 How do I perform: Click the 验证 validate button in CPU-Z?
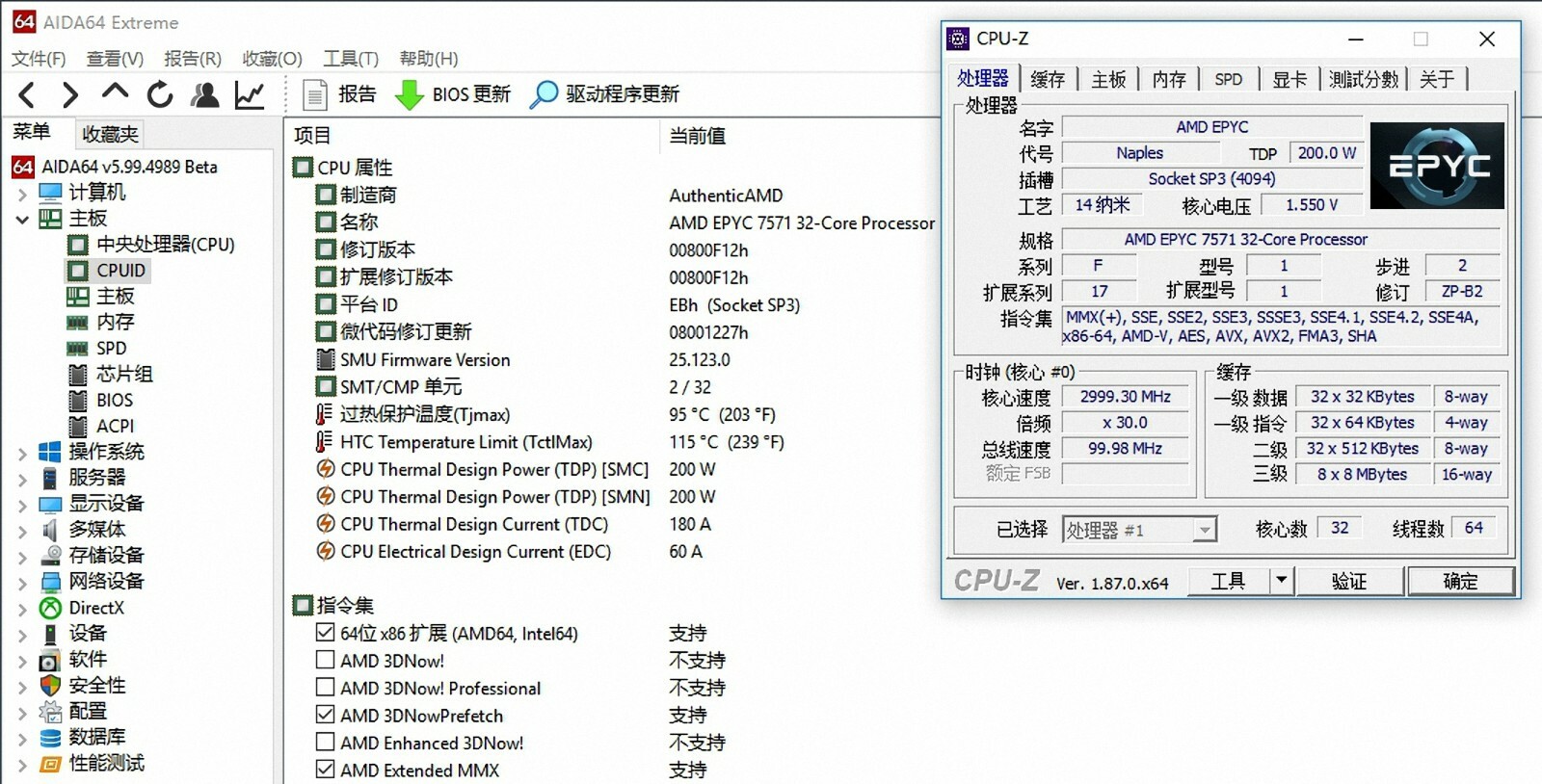click(1349, 581)
